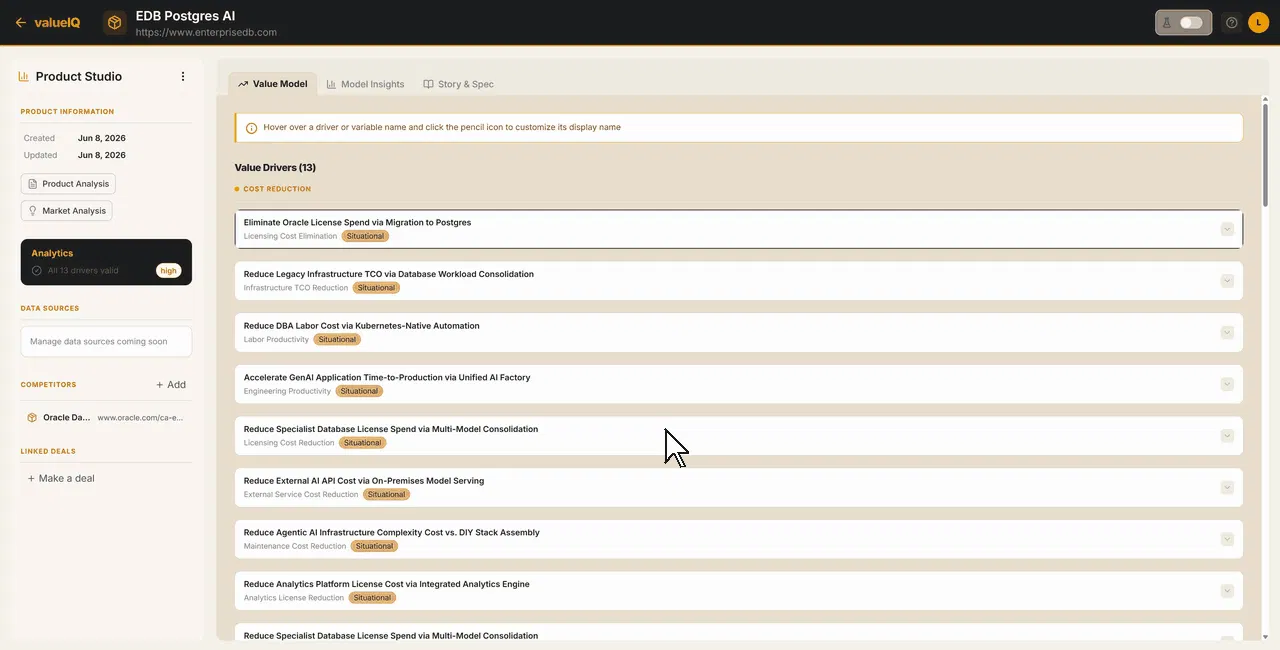Click Situational badge on External Service Cost Reduction
The height and width of the screenshot is (650, 1280).
386,495
